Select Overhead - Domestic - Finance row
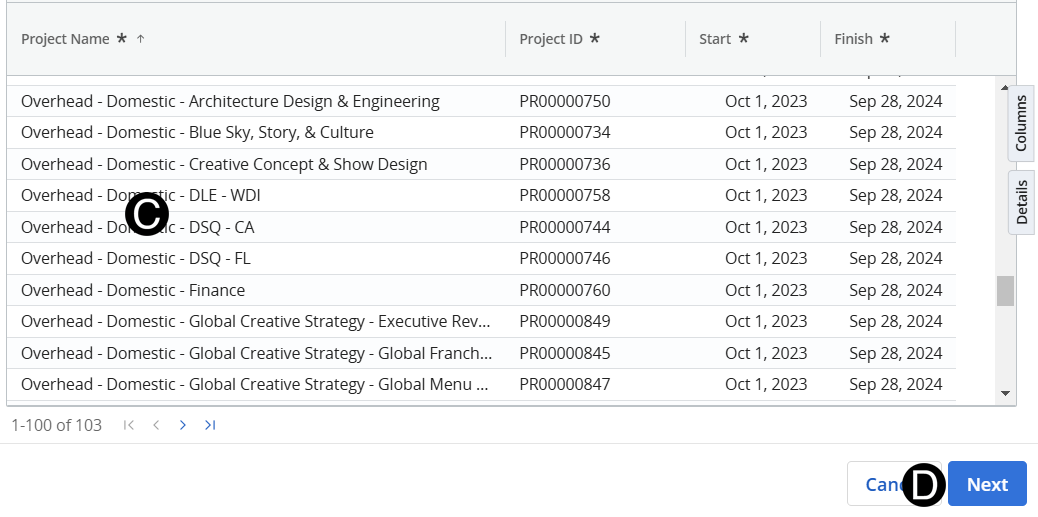The width and height of the screenshot is (1038, 517). click(x=133, y=290)
